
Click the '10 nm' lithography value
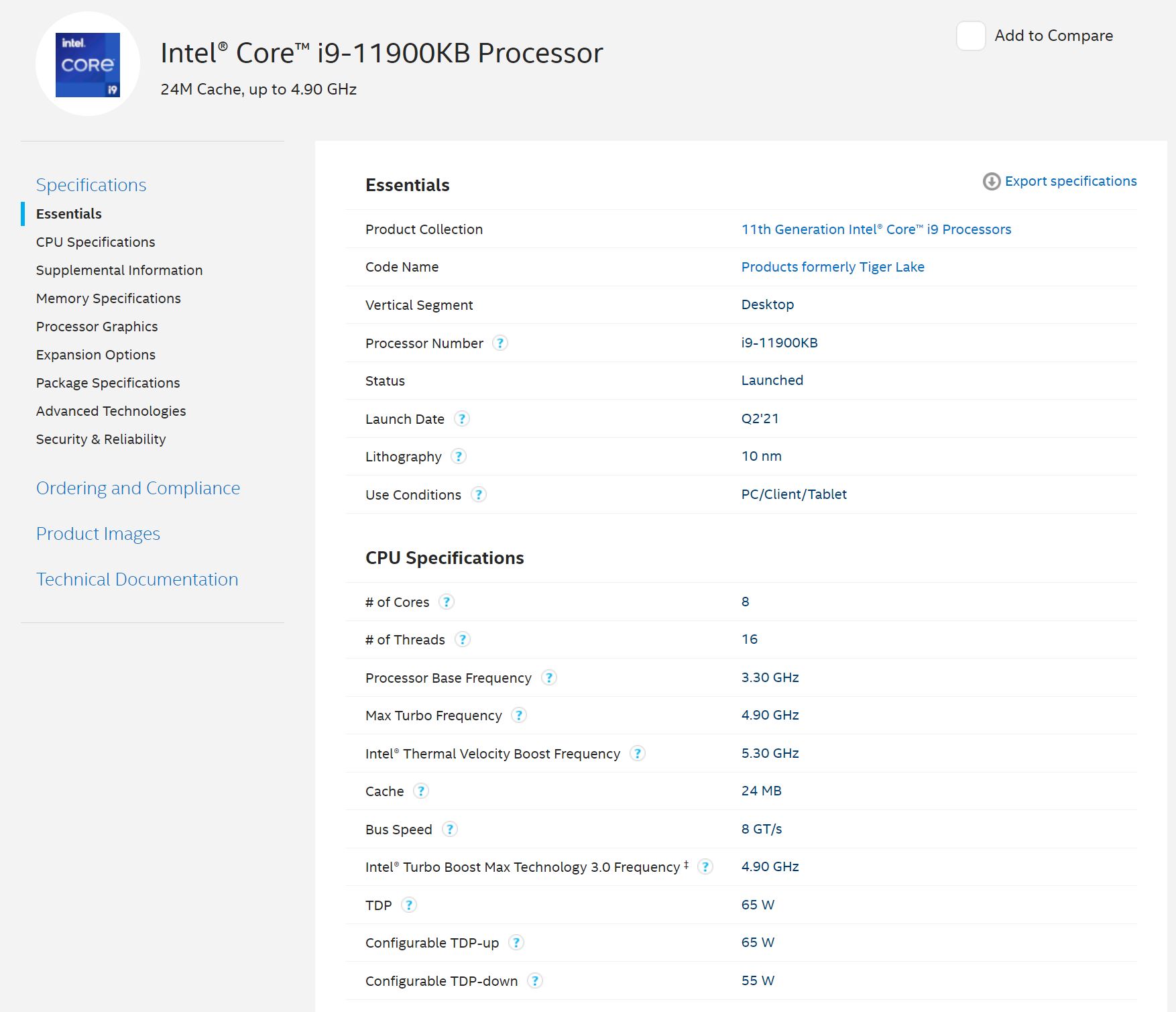[x=762, y=456]
